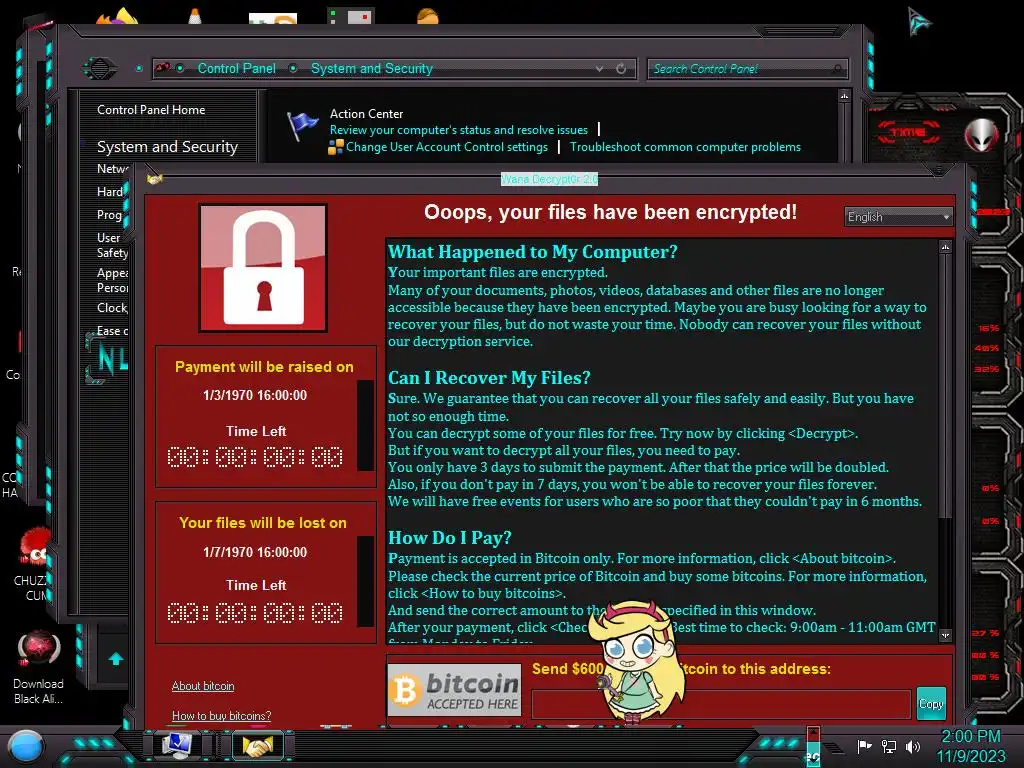Image resolution: width=1024 pixels, height=768 pixels.
Task: Click the Bitcoin Accepted Here logo
Action: (455, 690)
